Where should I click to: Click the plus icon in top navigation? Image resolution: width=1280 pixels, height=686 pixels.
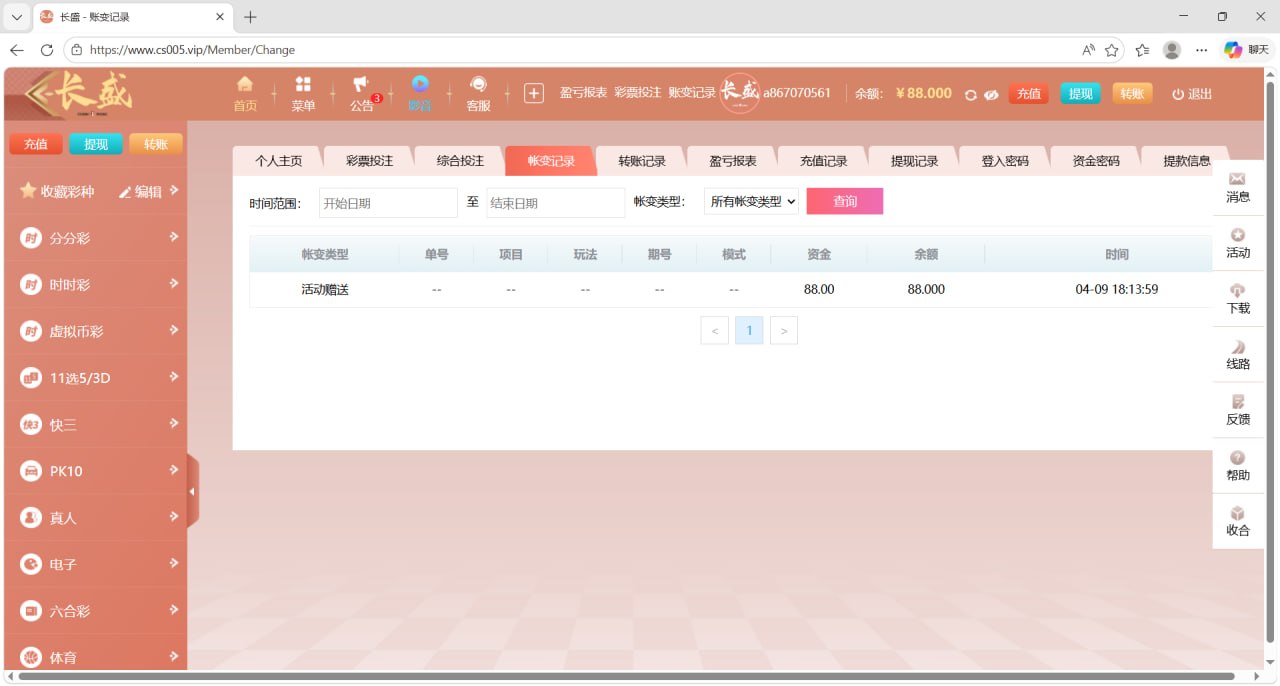click(534, 93)
